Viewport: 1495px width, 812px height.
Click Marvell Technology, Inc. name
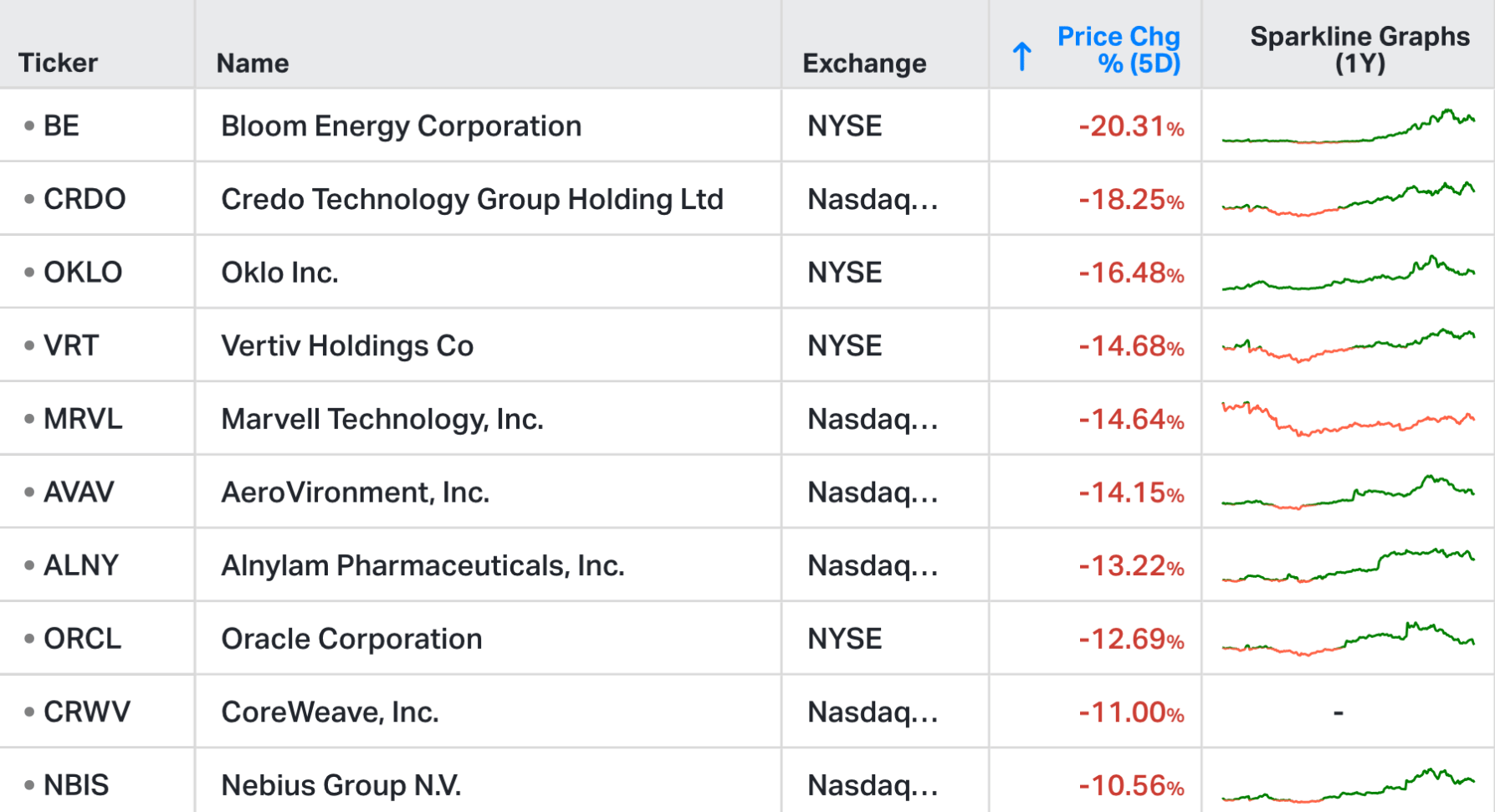tap(382, 419)
